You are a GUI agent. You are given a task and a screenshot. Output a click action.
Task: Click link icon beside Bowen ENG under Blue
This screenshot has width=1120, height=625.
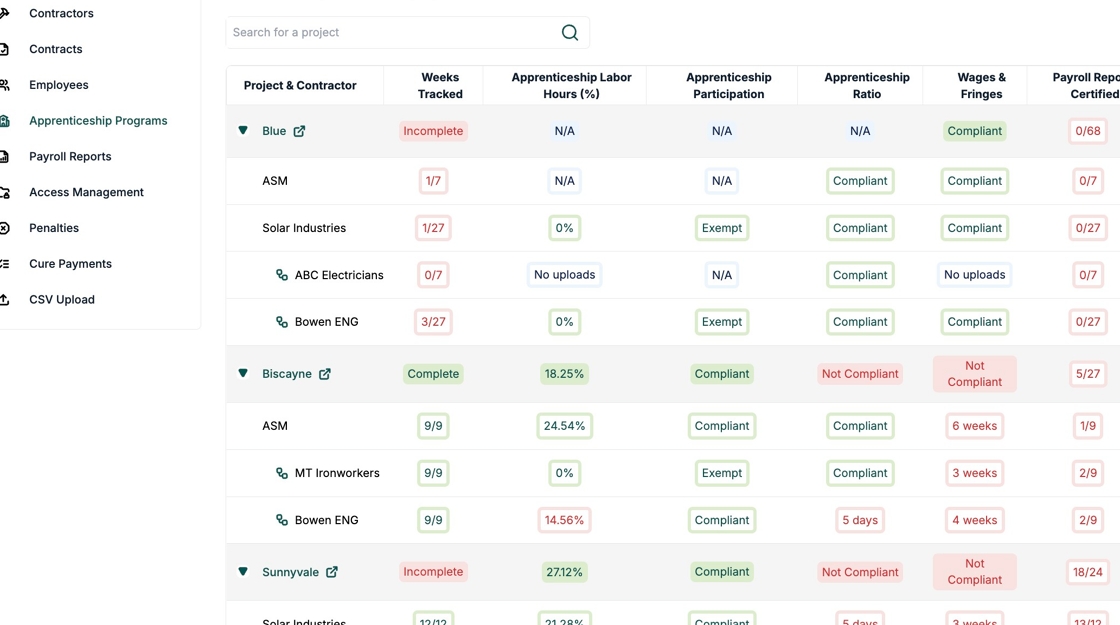[x=282, y=322]
